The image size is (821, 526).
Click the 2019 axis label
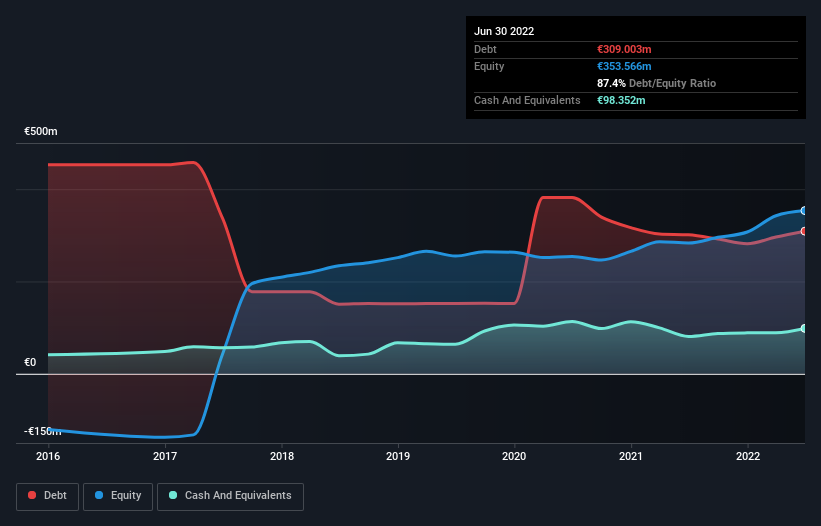(x=398, y=456)
